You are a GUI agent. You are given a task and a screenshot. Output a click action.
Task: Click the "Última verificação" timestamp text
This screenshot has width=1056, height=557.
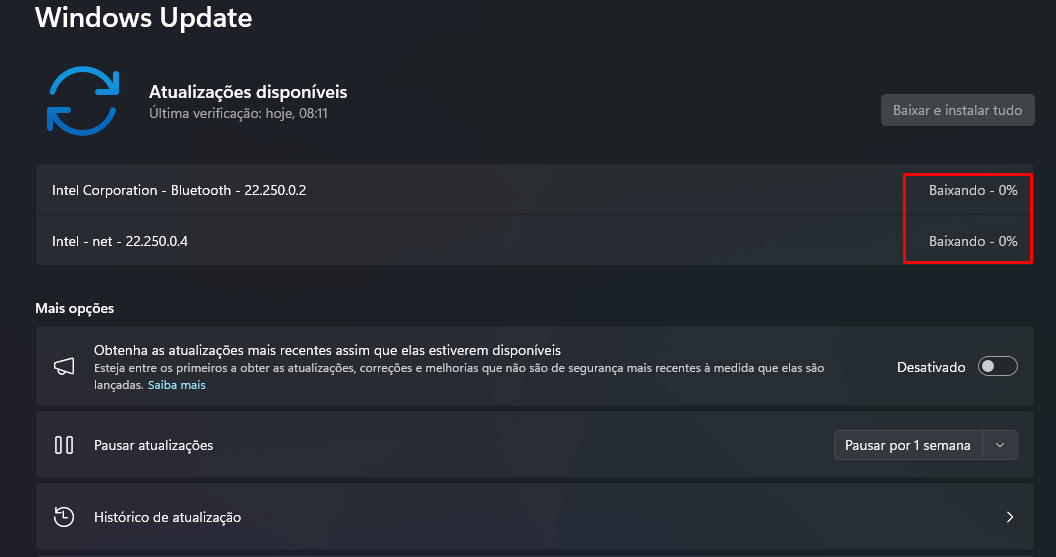click(x=238, y=114)
